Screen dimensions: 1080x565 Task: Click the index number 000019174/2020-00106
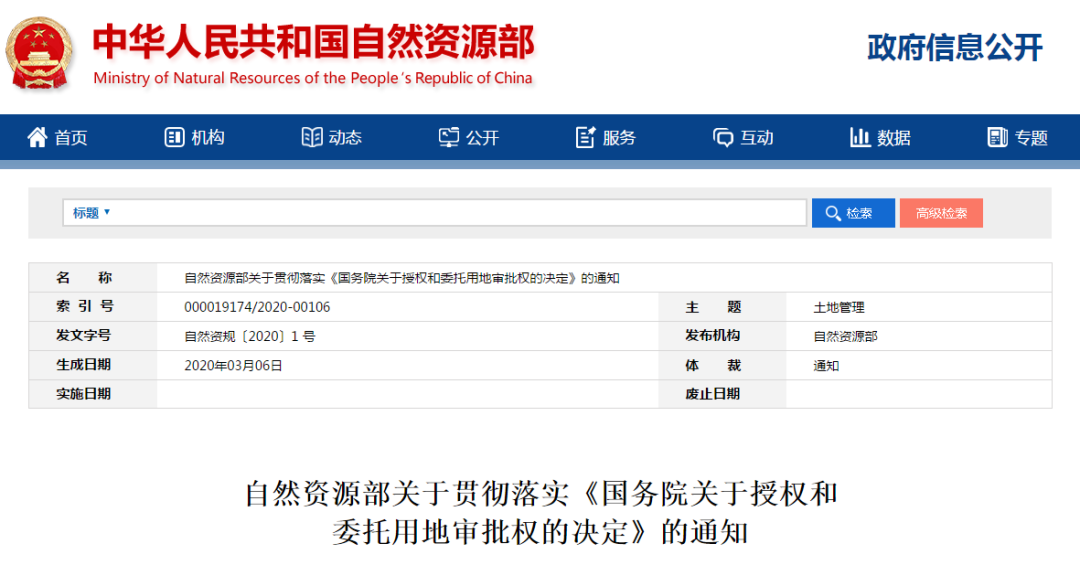tap(257, 307)
